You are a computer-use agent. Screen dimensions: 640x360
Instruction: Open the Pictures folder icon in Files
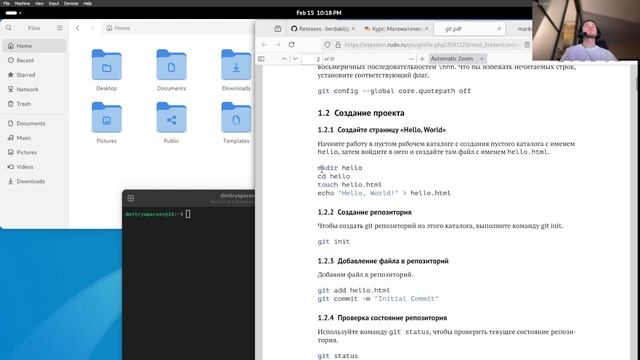(107, 118)
